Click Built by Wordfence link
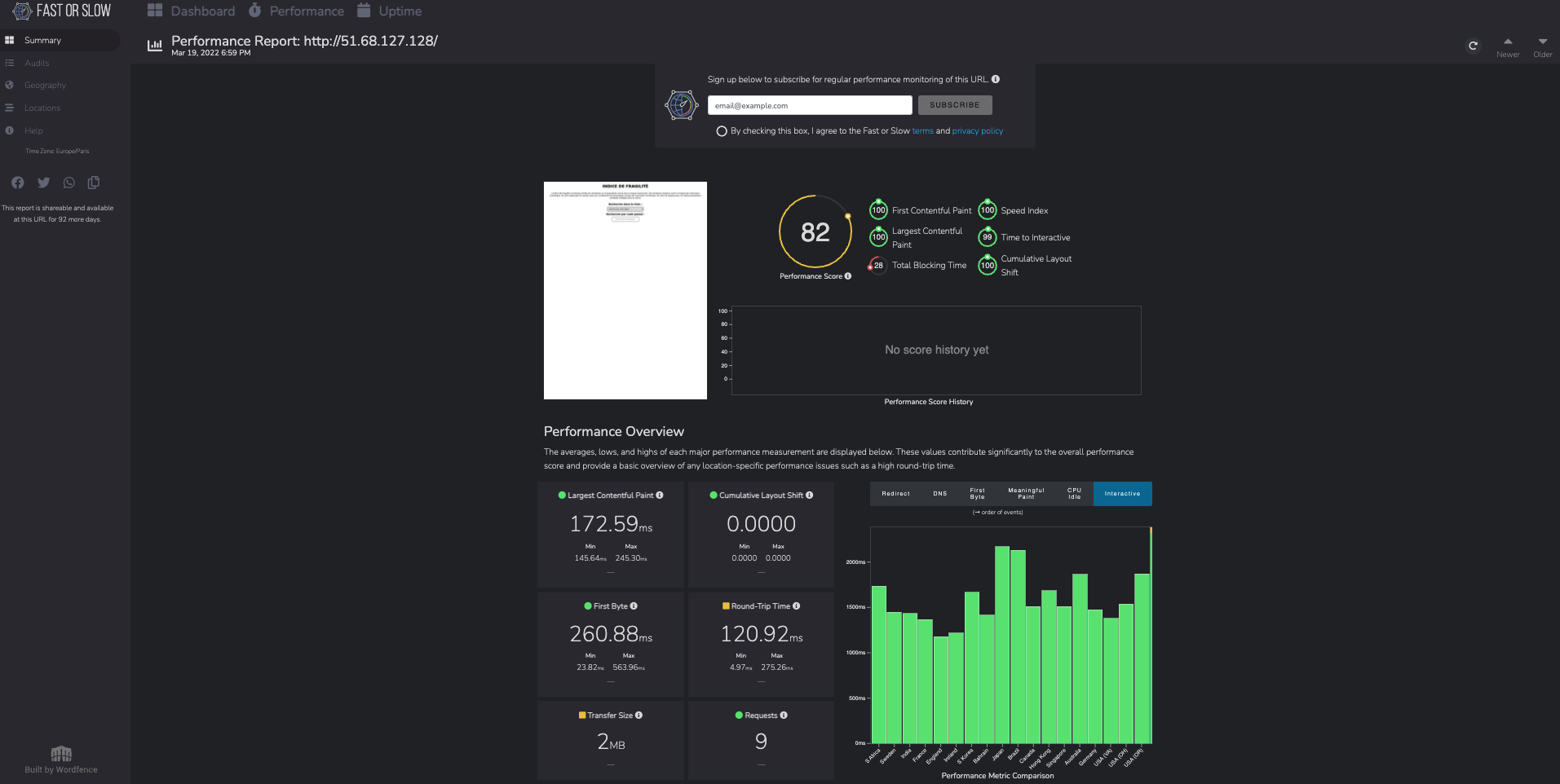This screenshot has height=784, width=1560. point(61,769)
